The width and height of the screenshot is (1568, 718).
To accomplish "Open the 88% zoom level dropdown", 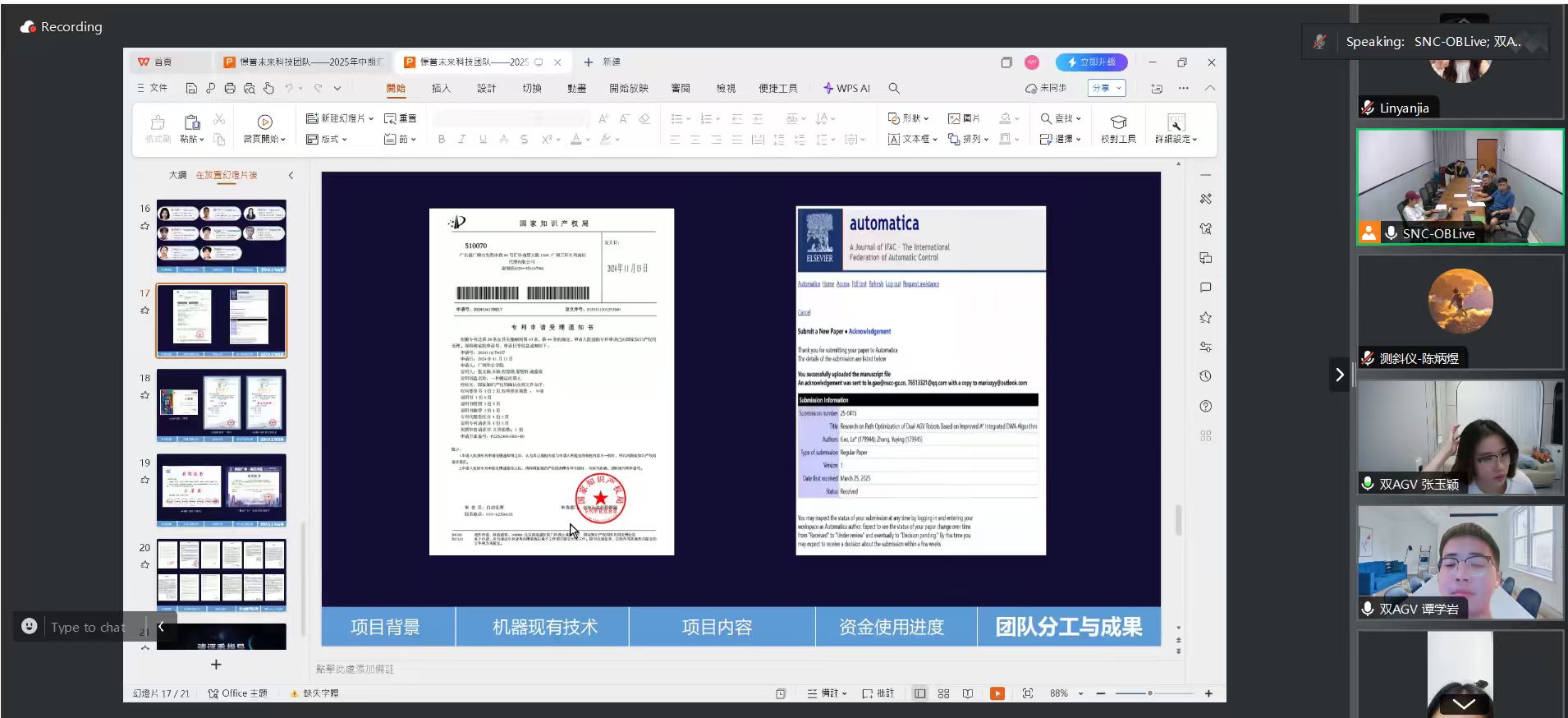I will pyautogui.click(x=1080, y=693).
